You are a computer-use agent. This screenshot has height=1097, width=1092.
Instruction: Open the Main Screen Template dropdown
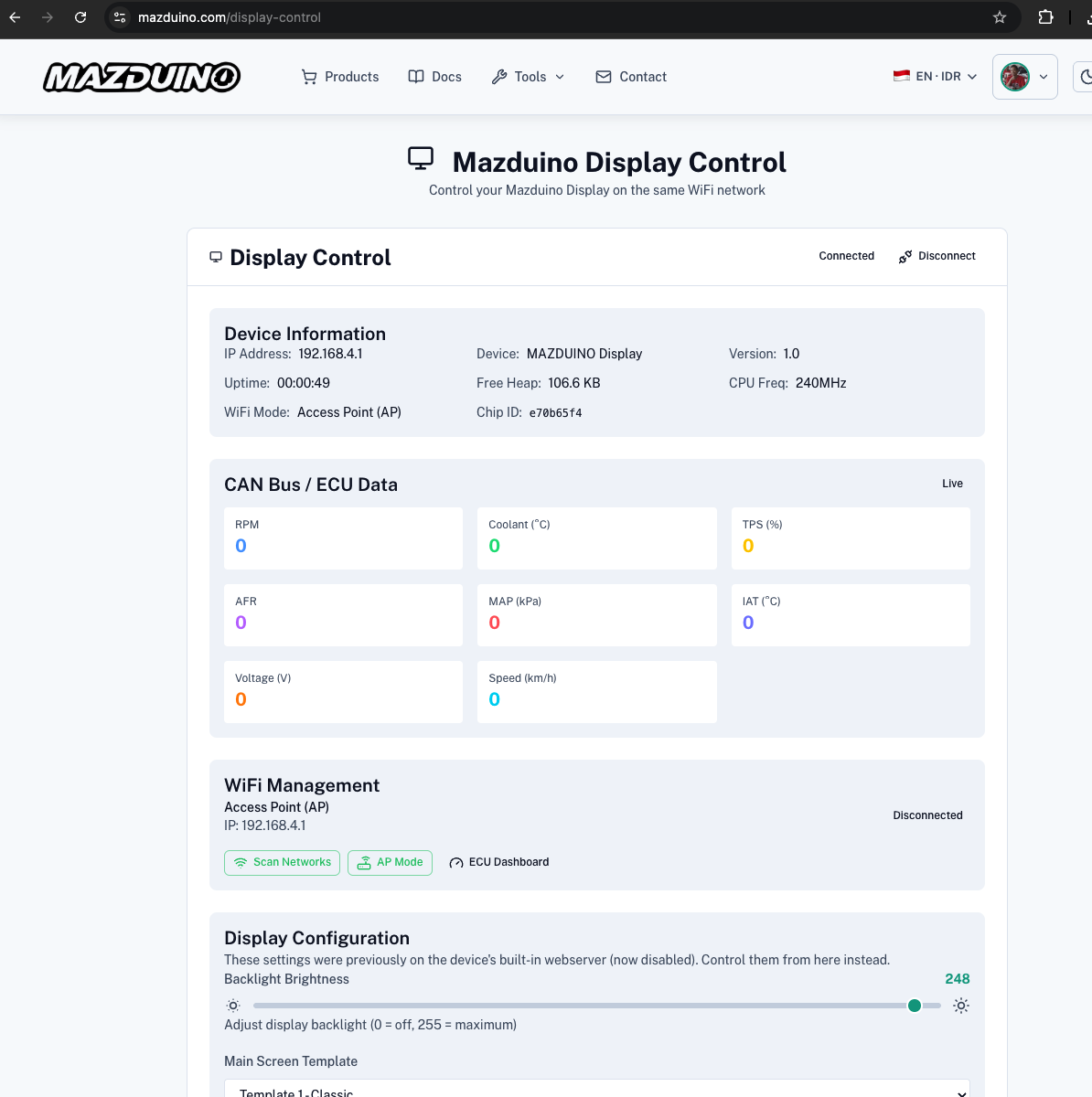click(597, 1089)
